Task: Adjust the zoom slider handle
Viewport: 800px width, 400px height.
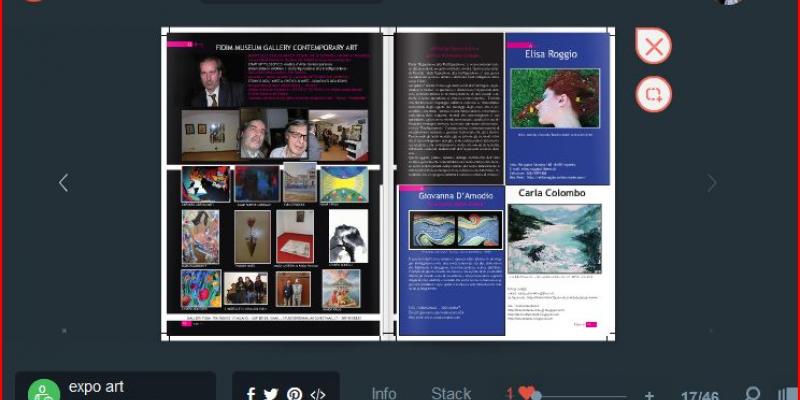Action: coord(536,396)
